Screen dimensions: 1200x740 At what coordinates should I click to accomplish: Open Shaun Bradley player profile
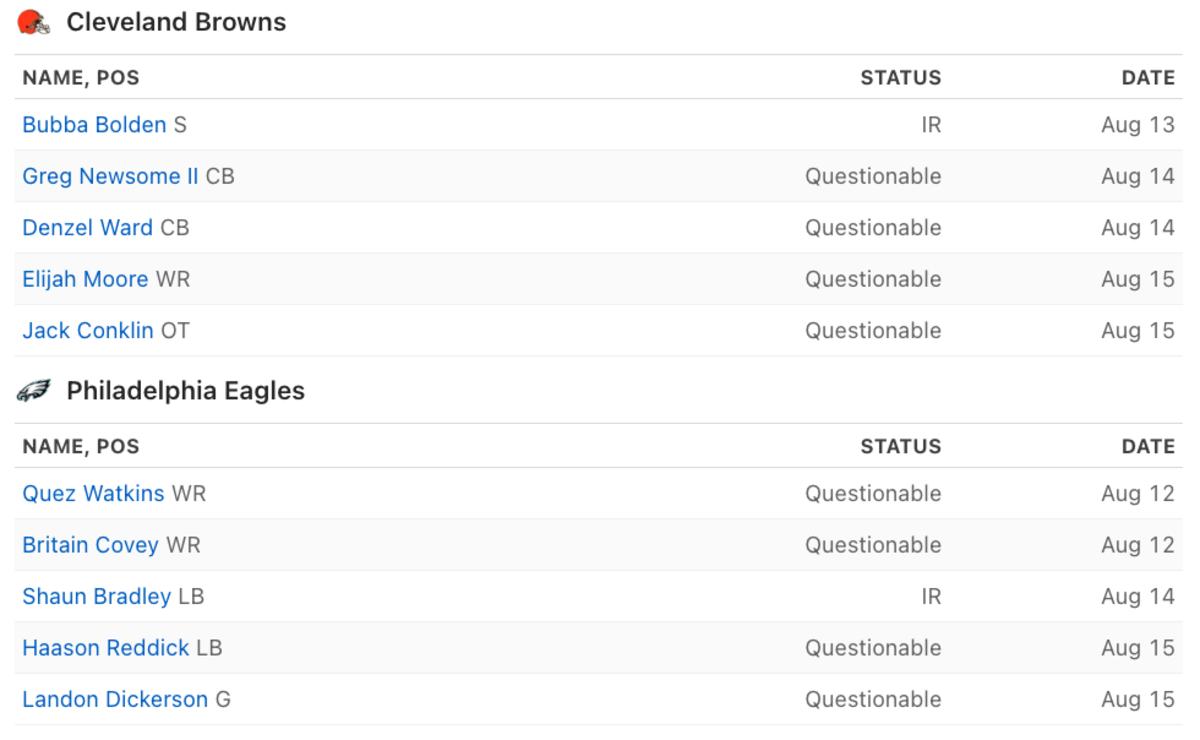click(x=96, y=597)
